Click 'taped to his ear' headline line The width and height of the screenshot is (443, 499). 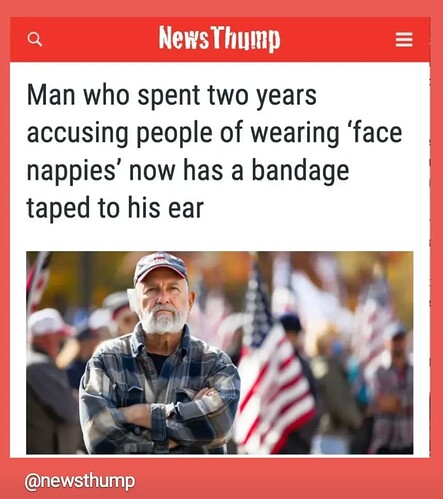[115, 208]
